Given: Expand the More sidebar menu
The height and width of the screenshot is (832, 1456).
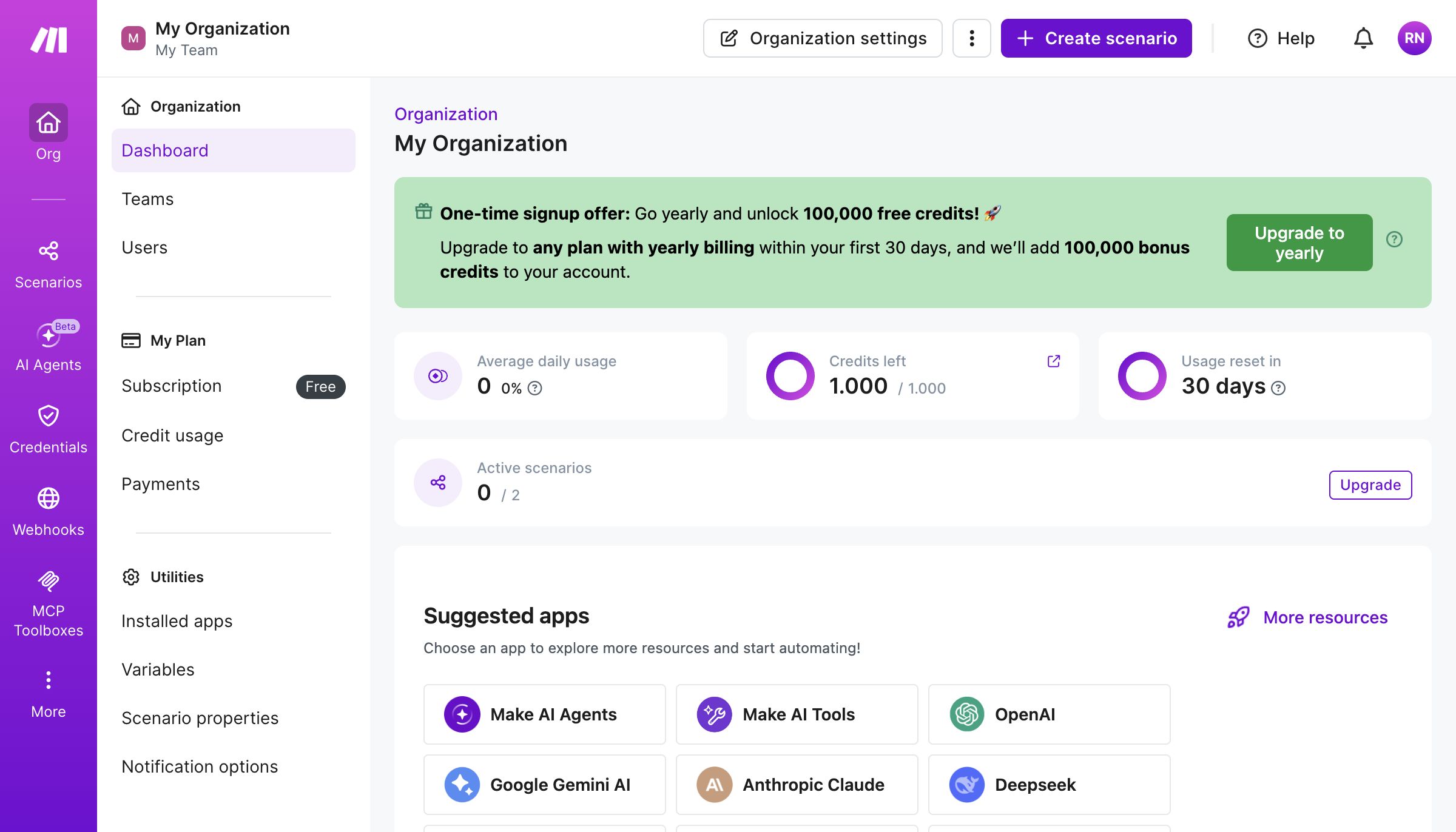Looking at the screenshot, I should [x=49, y=695].
